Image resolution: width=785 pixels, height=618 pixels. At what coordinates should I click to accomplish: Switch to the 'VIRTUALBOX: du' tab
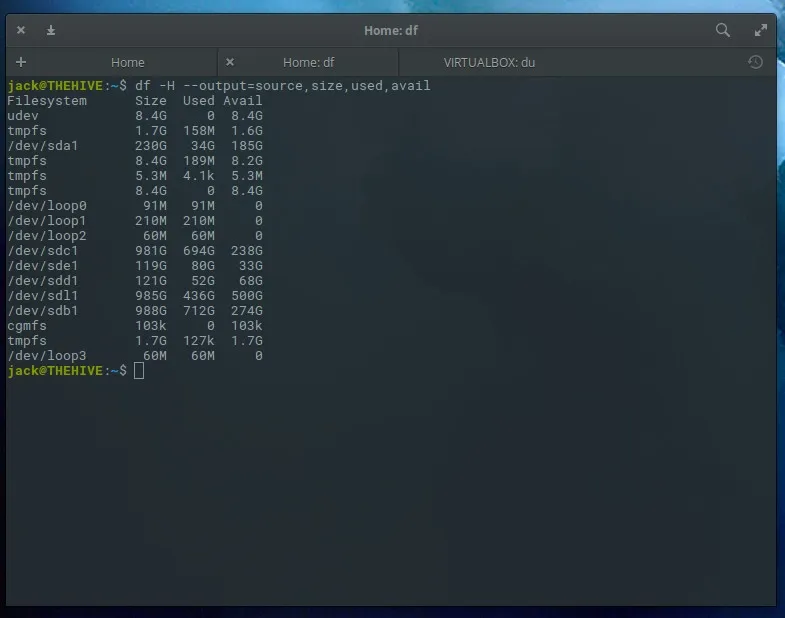coord(489,62)
